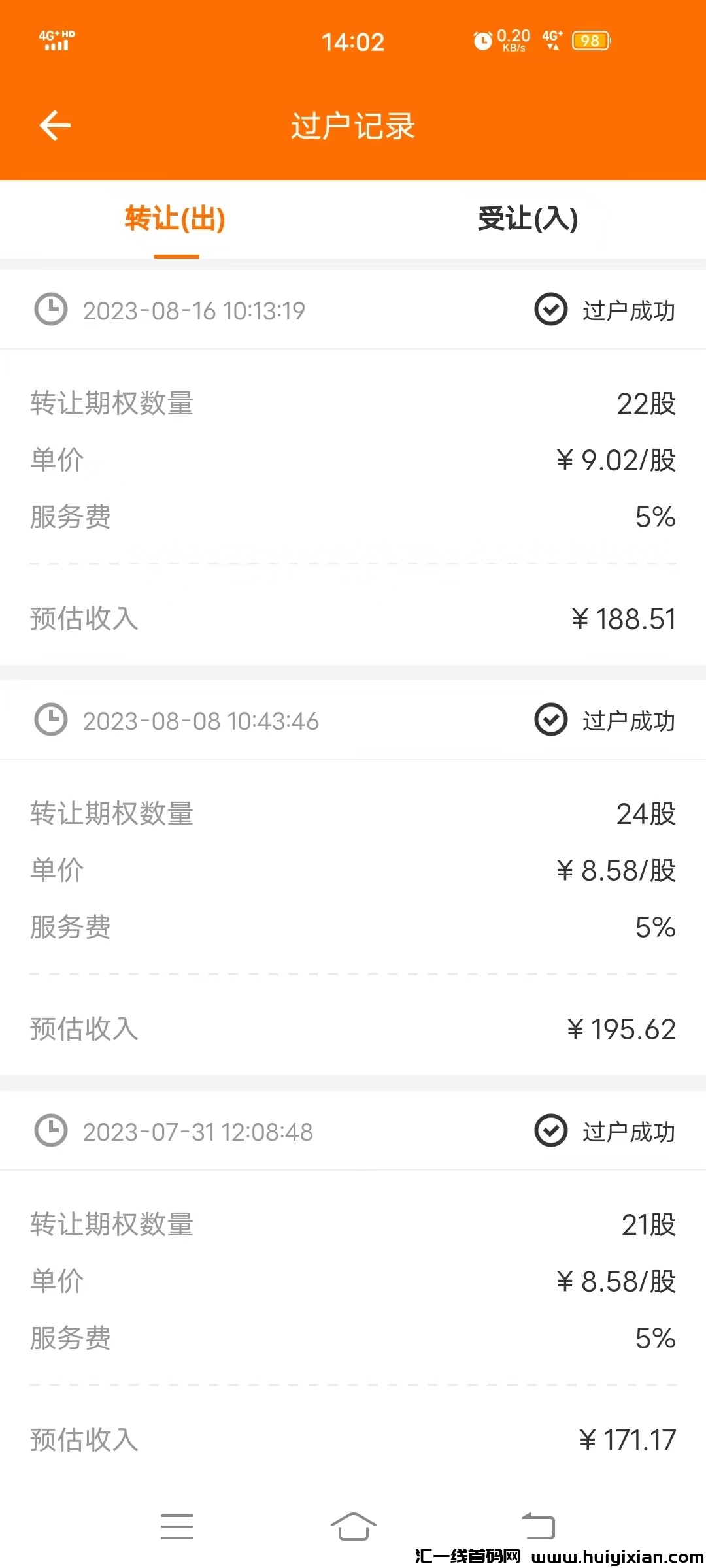Open the ¥171.17 estimated income entry
Viewport: 706px width, 1568px height.
[628, 1440]
